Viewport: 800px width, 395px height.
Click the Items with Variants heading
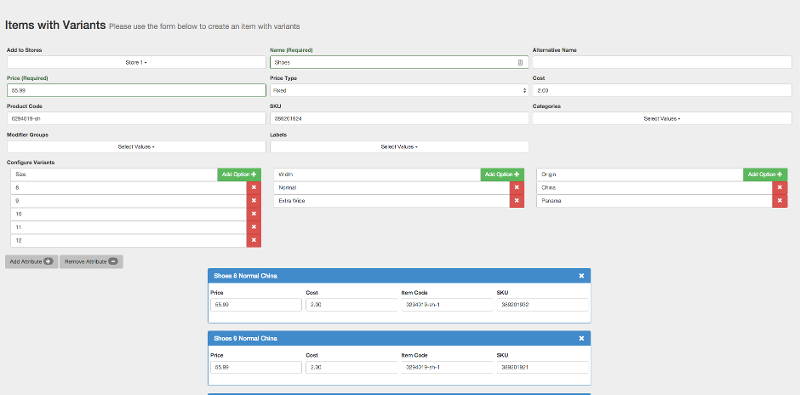coord(55,25)
